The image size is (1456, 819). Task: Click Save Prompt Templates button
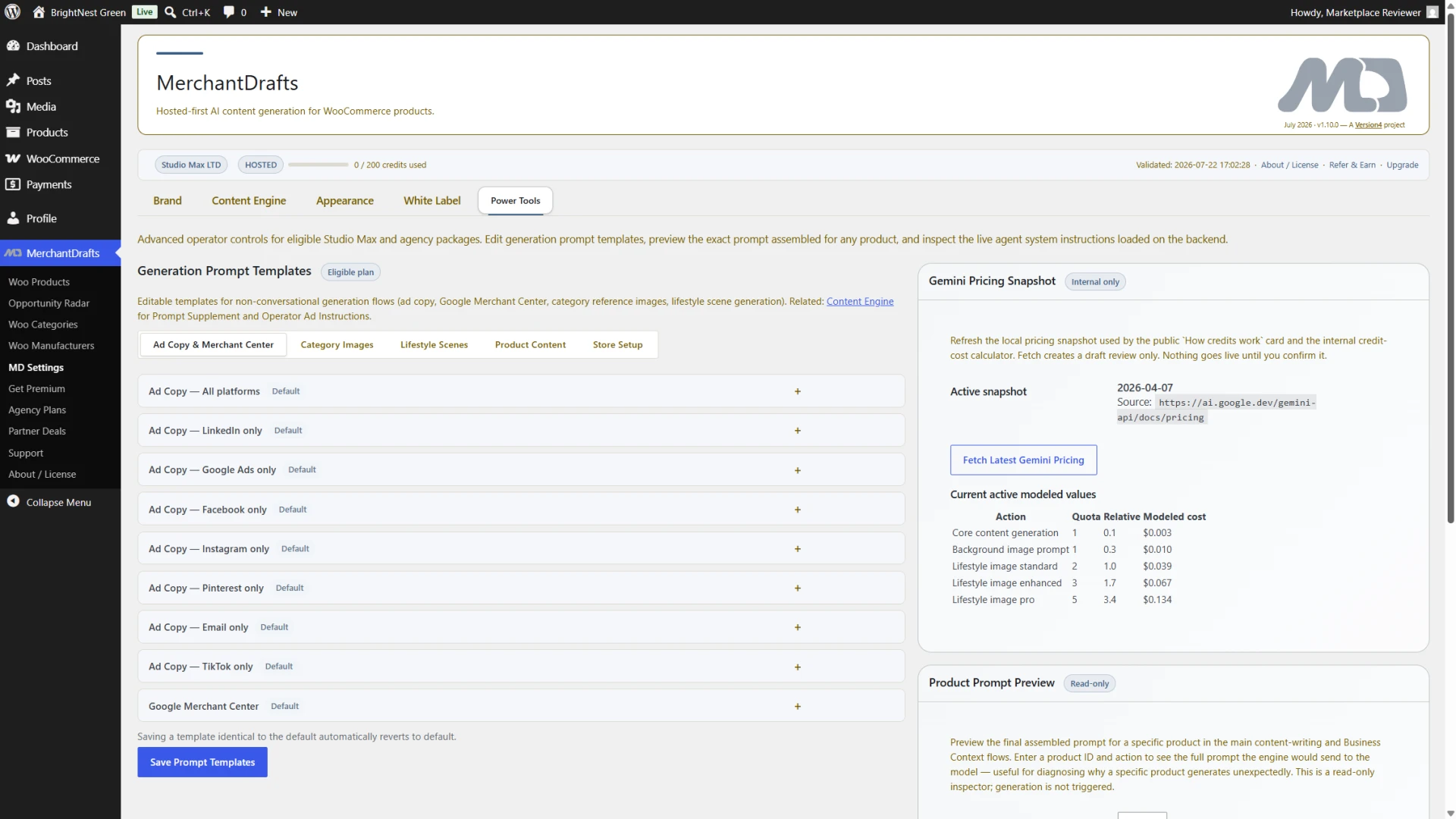tap(202, 762)
